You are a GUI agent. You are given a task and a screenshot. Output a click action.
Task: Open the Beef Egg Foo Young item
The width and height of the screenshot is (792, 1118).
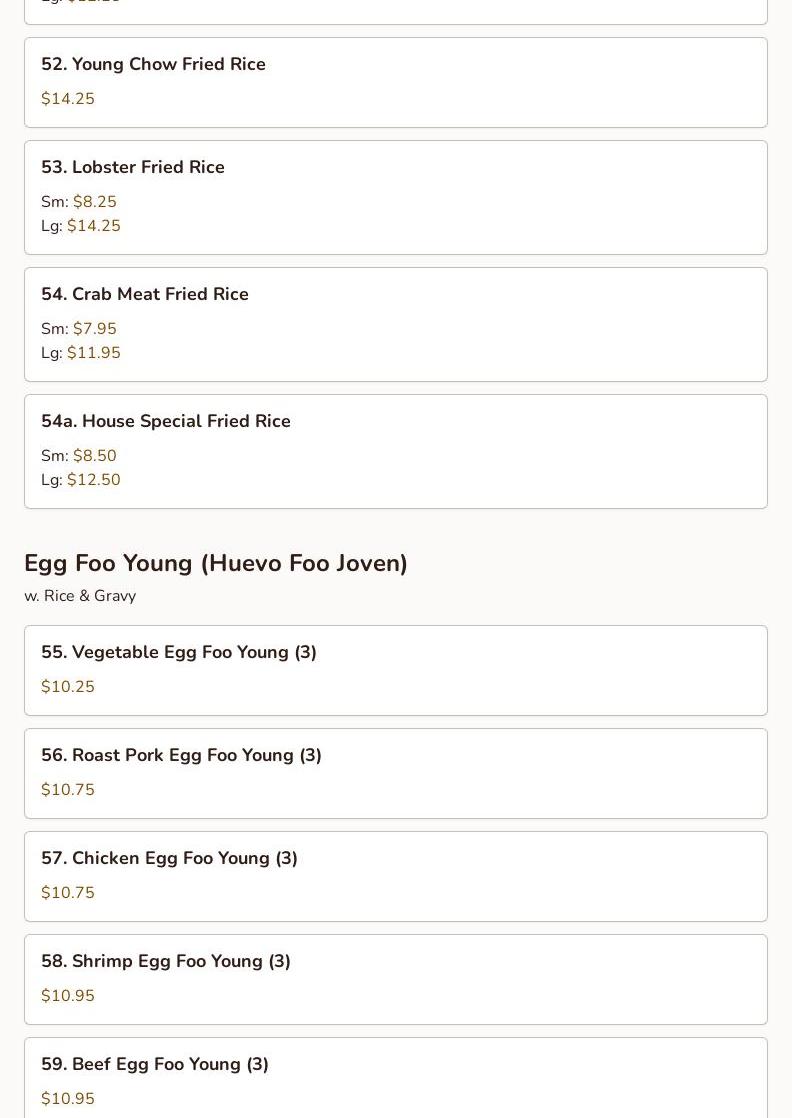(x=155, y=1064)
